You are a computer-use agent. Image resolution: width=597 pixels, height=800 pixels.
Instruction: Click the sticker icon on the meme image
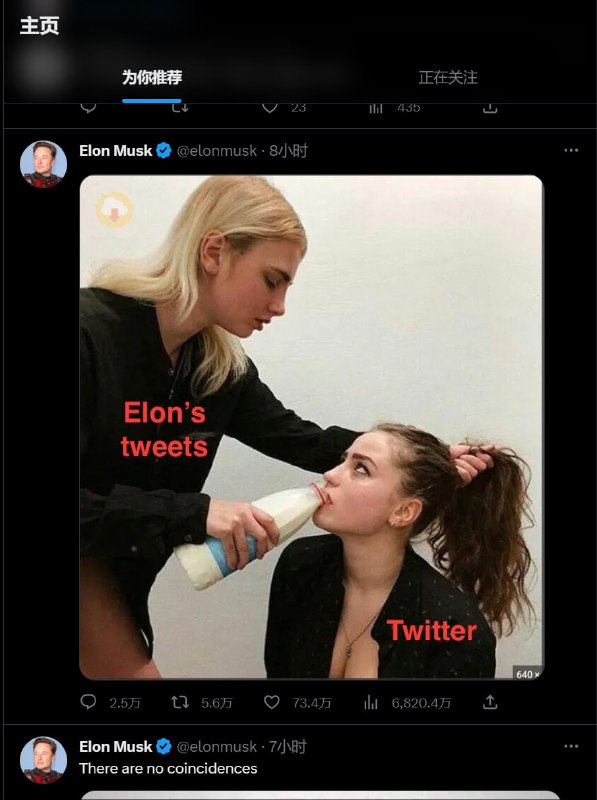[114, 210]
